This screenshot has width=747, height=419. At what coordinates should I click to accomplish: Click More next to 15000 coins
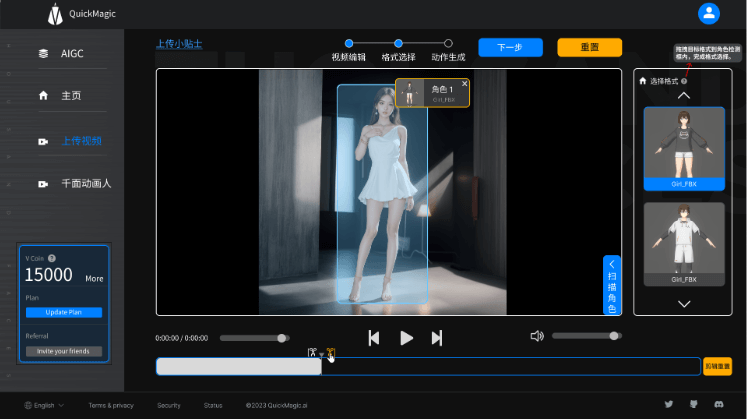click(x=94, y=279)
